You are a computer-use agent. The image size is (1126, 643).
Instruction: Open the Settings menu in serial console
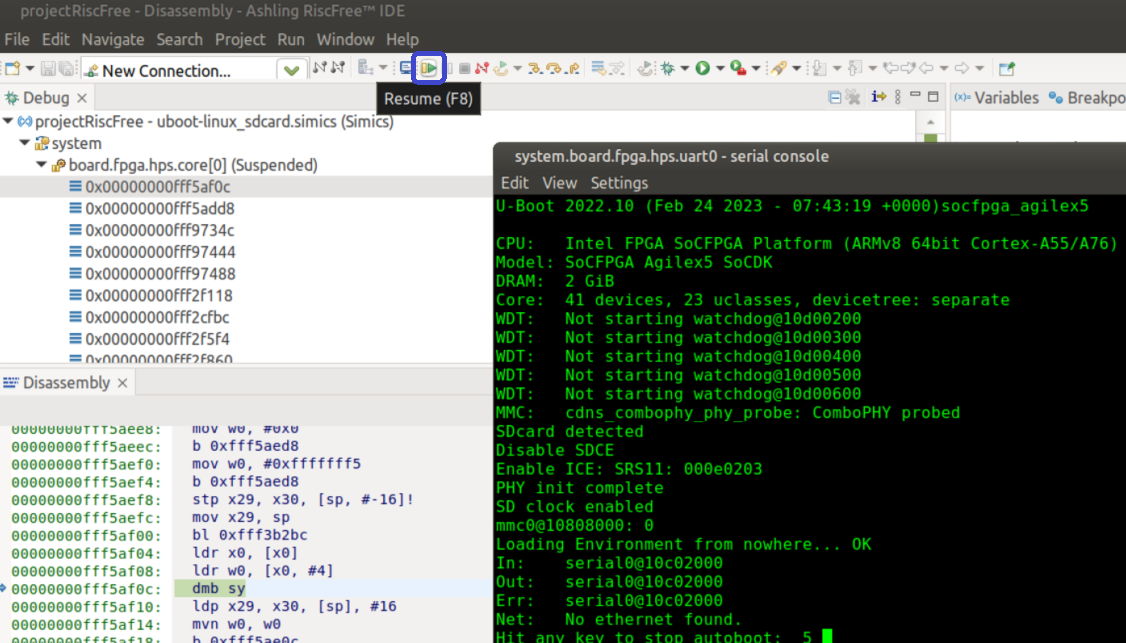619,183
